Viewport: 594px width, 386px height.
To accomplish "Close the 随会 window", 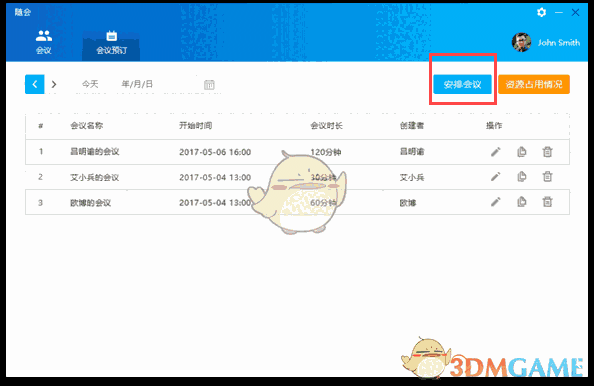I will (x=575, y=13).
